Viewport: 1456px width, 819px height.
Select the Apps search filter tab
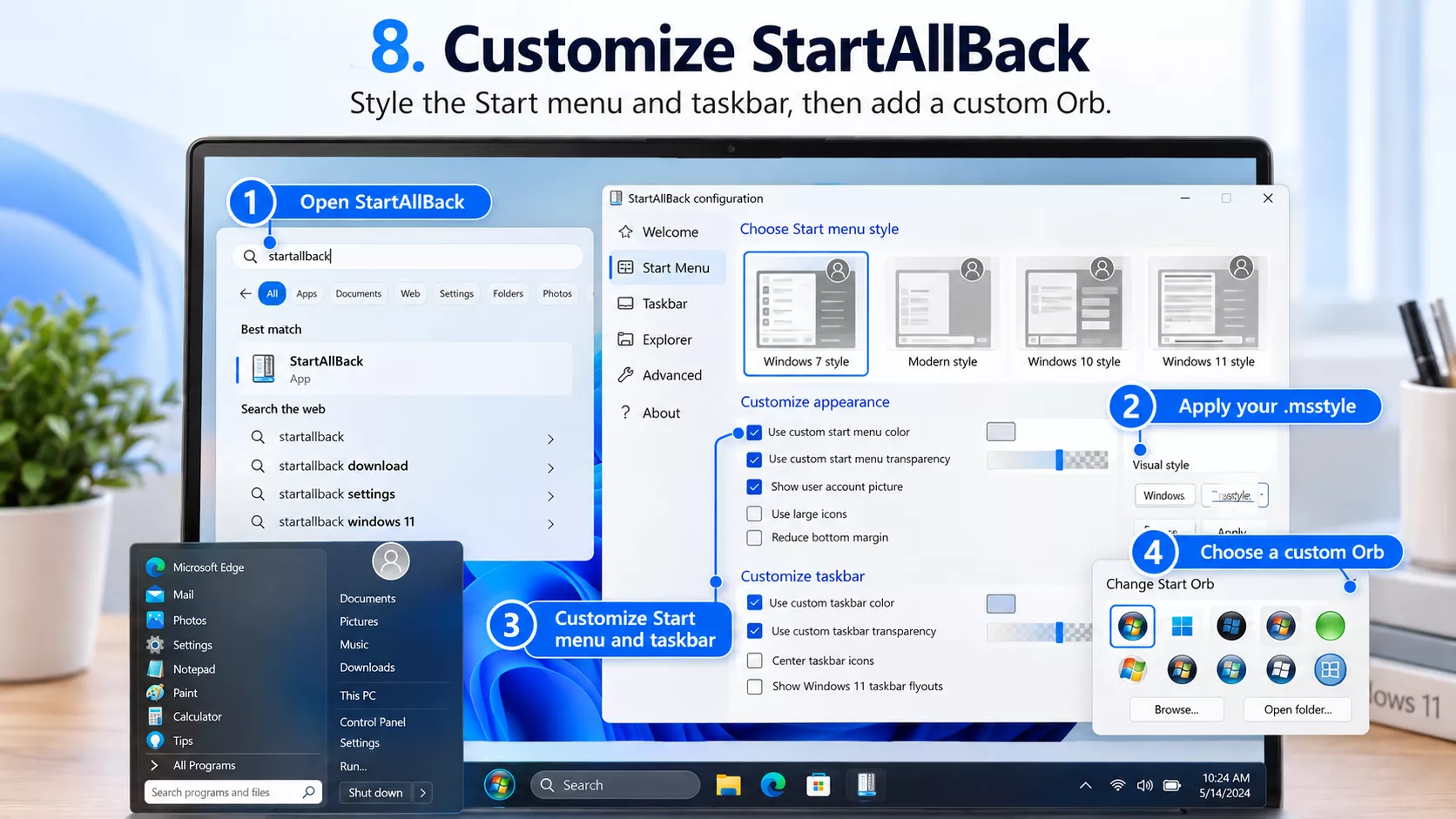coord(307,293)
